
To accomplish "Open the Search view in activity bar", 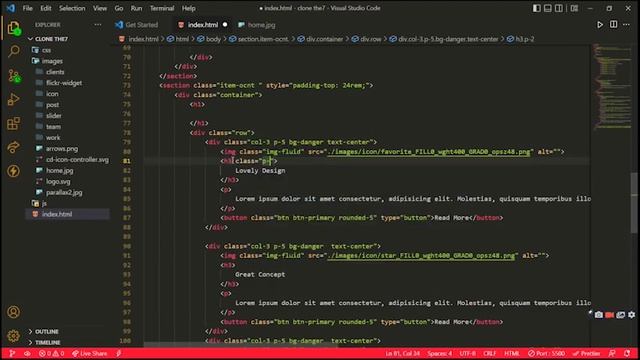I will (x=13, y=51).
